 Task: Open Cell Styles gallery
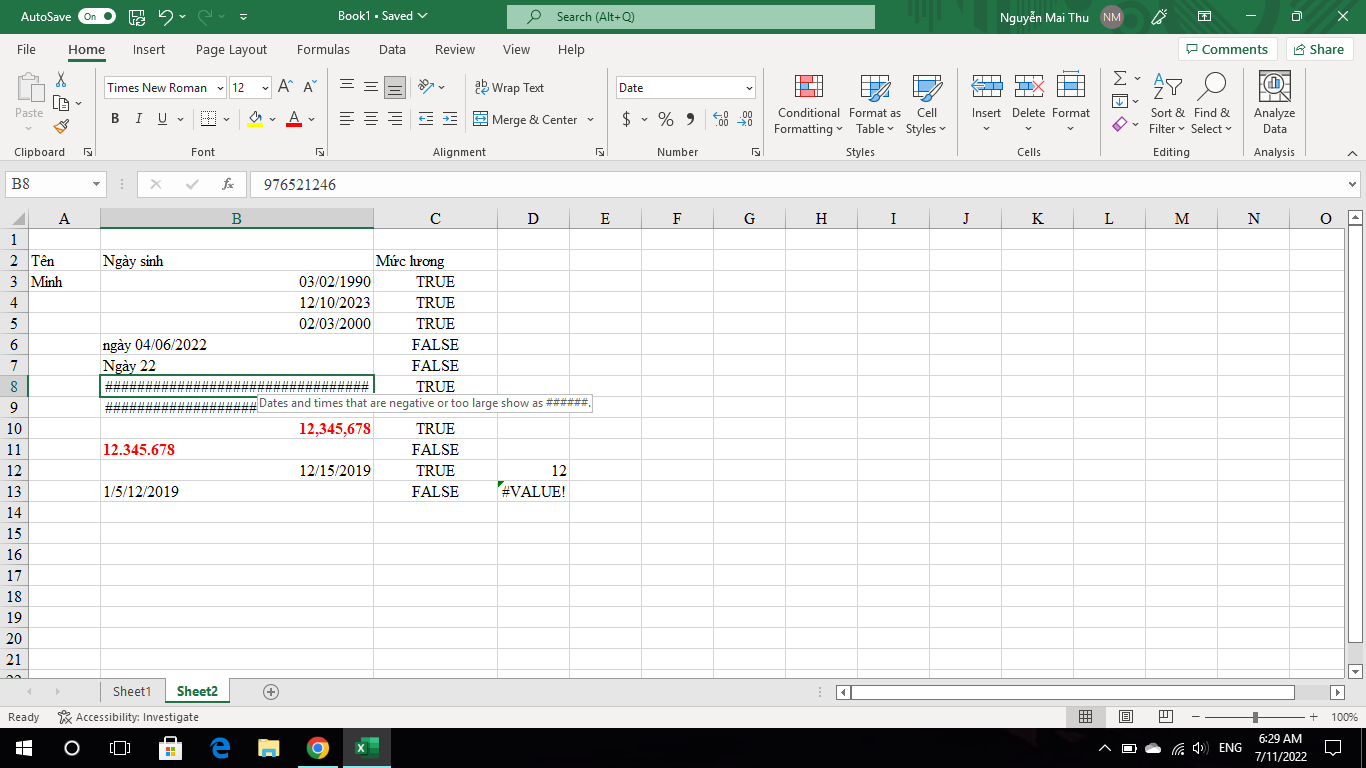pos(926,104)
